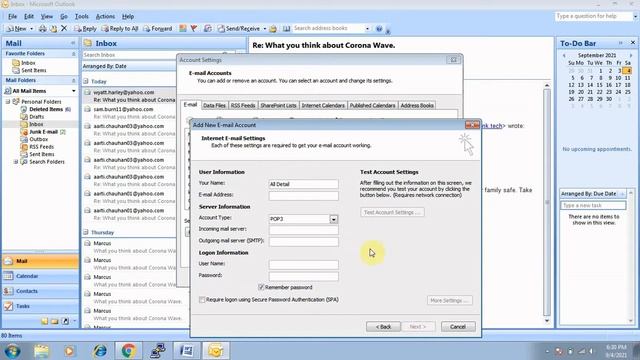Screen dimensions: 640x360
Task: Collapse the Favorite Folders section
Action: [73, 54]
